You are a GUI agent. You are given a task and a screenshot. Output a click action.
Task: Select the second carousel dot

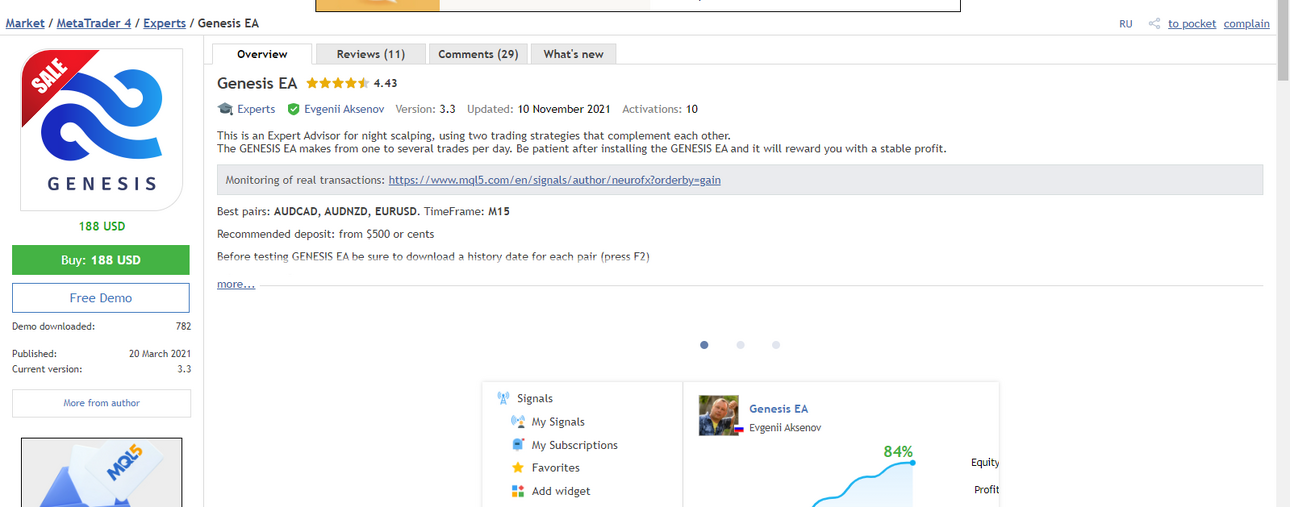tap(740, 345)
